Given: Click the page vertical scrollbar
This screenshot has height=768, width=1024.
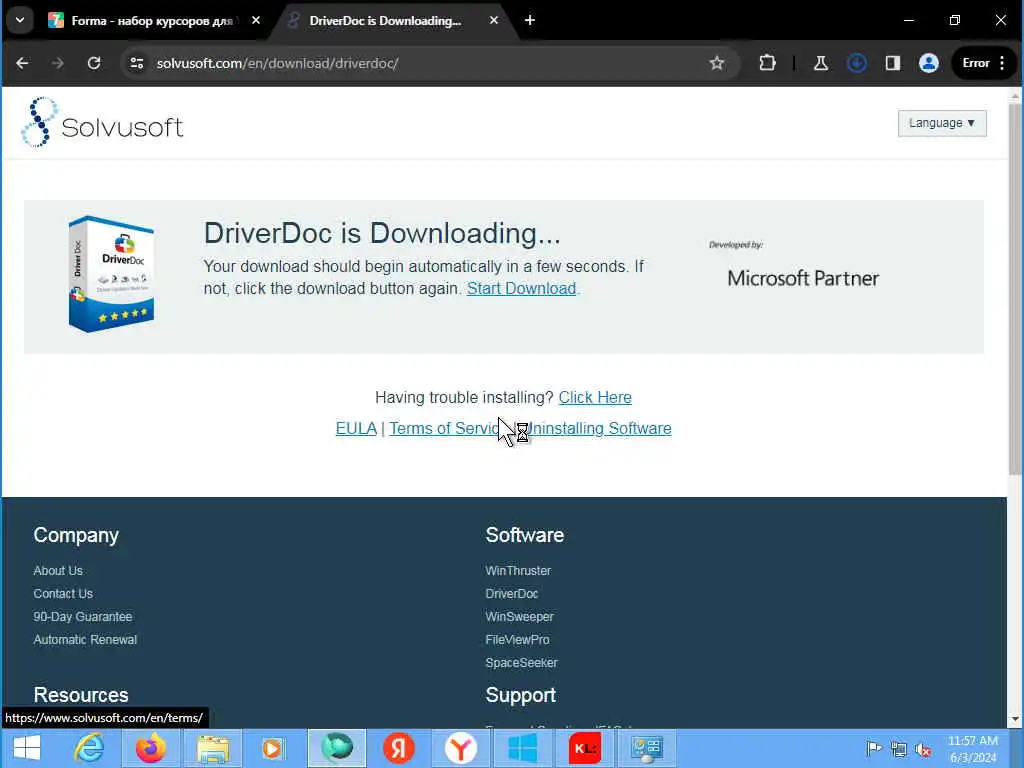Looking at the screenshot, I should [x=1014, y=287].
